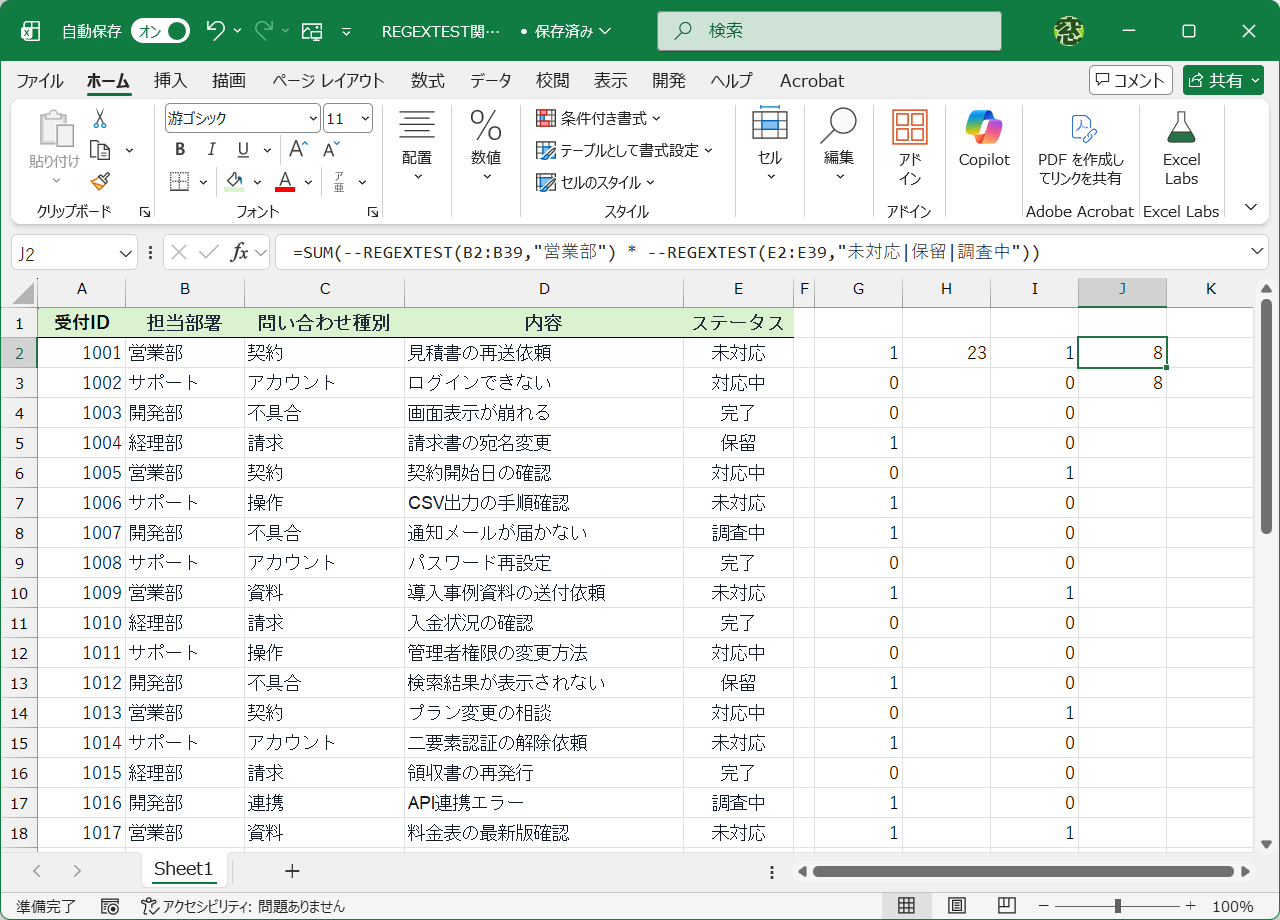The image size is (1280, 920).
Task: Switch to the 描画 tab
Action: pos(229,81)
